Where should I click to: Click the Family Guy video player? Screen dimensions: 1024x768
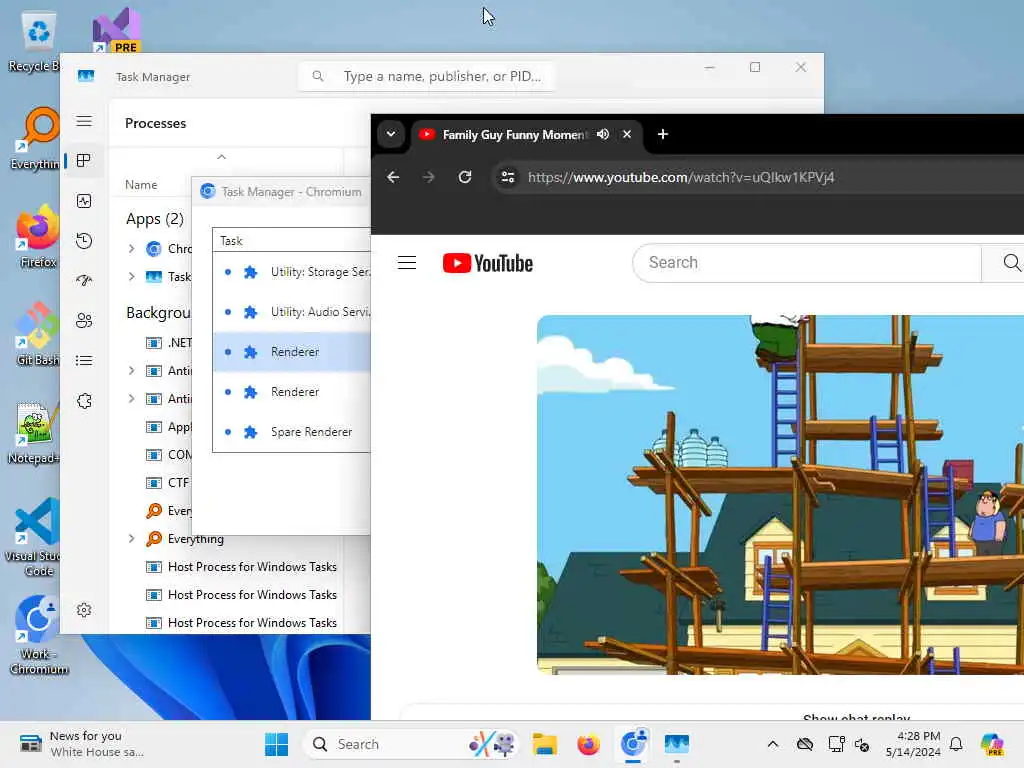780,494
